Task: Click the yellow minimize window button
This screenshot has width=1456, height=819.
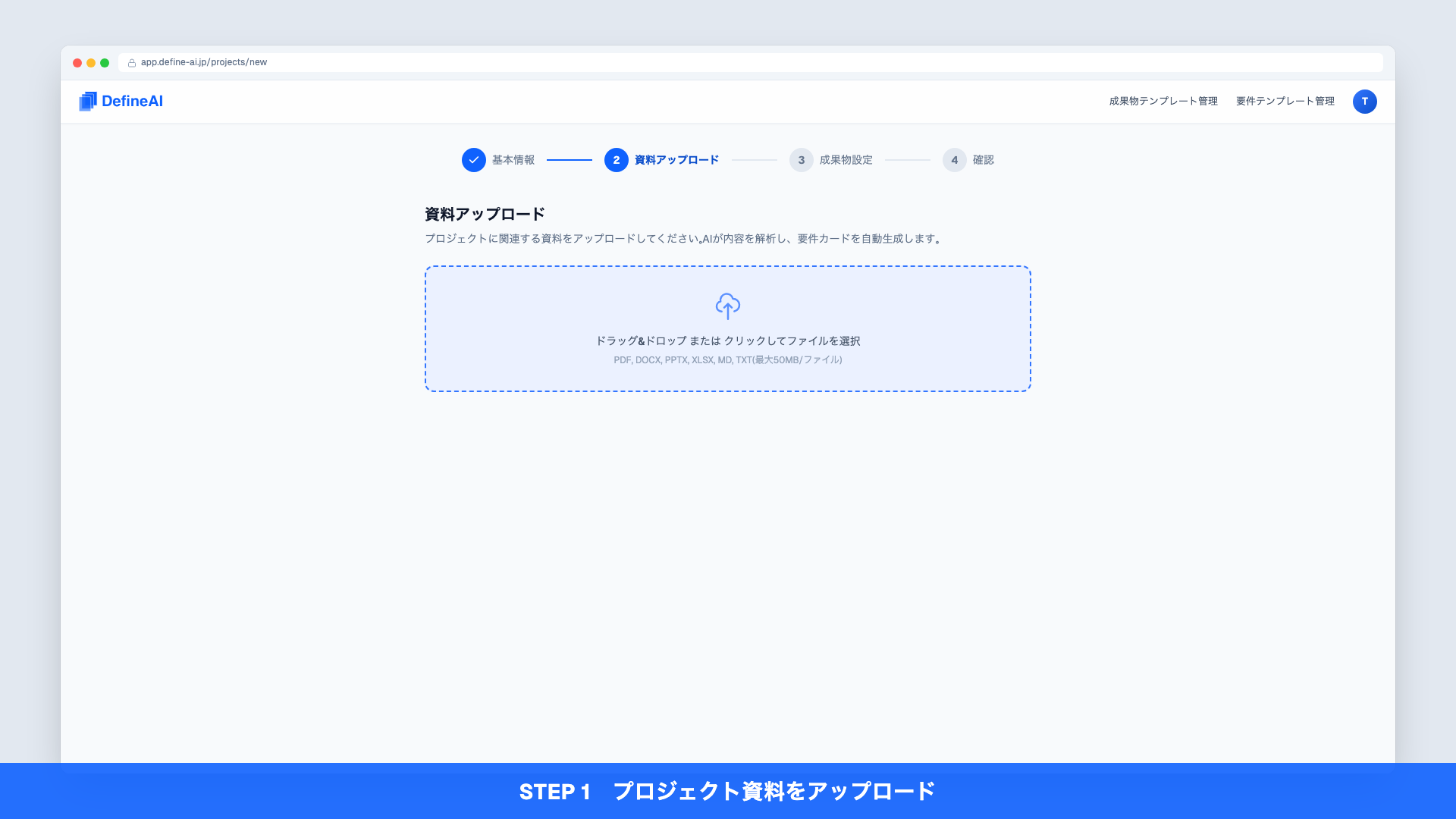Action: point(91,63)
